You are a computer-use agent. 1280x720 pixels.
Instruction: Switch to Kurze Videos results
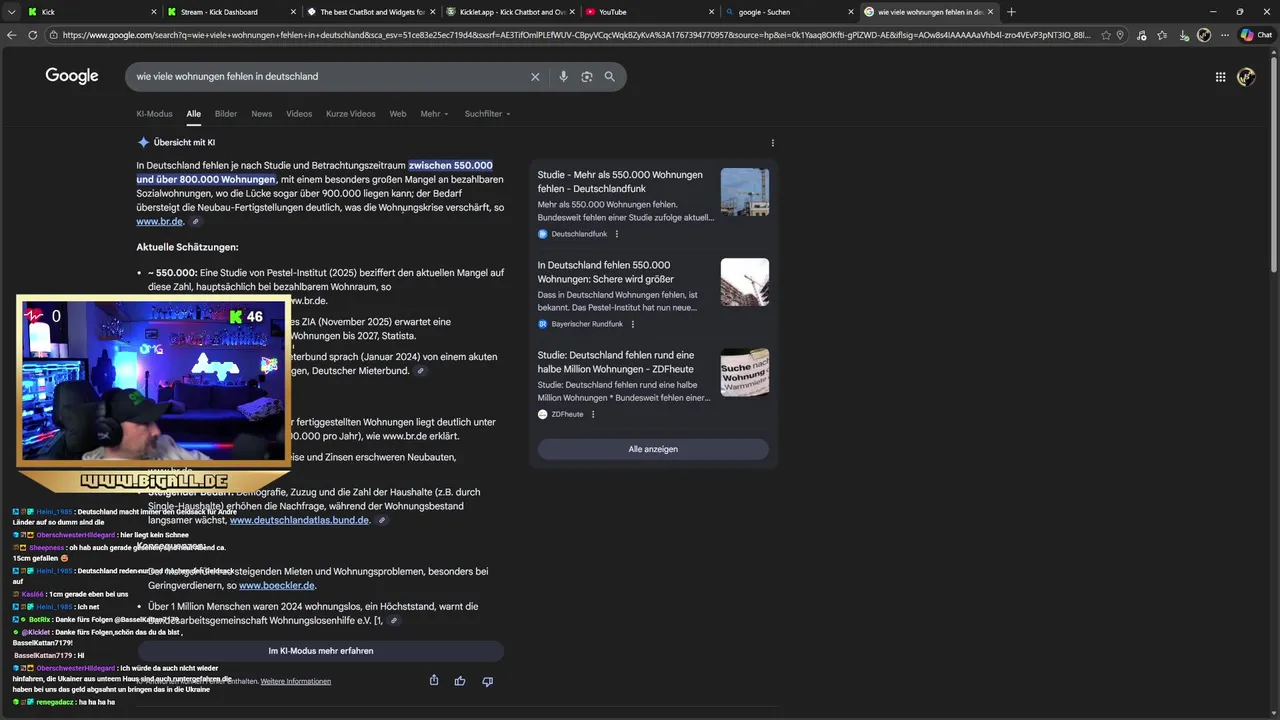click(x=351, y=114)
